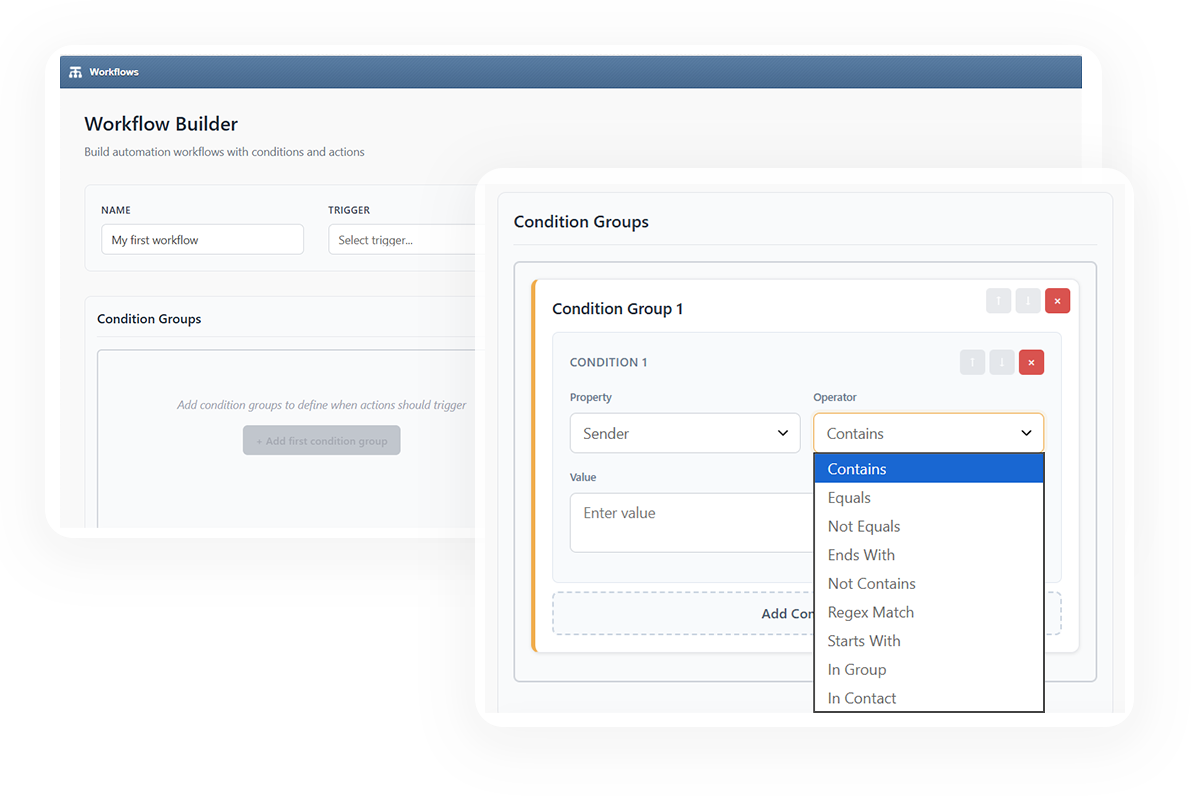Open the Property dropdown showing Sender
1191x796 pixels.
[684, 433]
